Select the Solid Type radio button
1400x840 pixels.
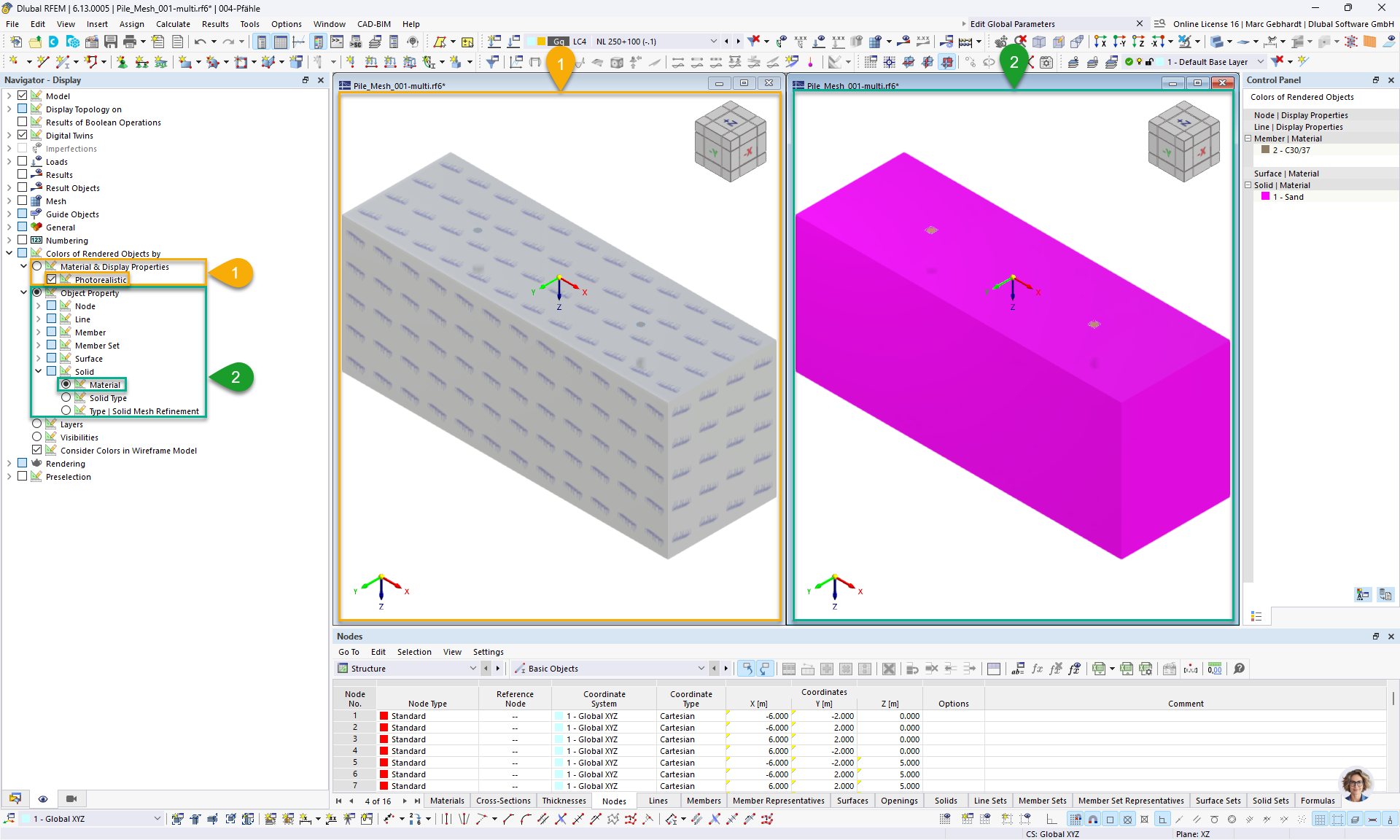coord(66,397)
